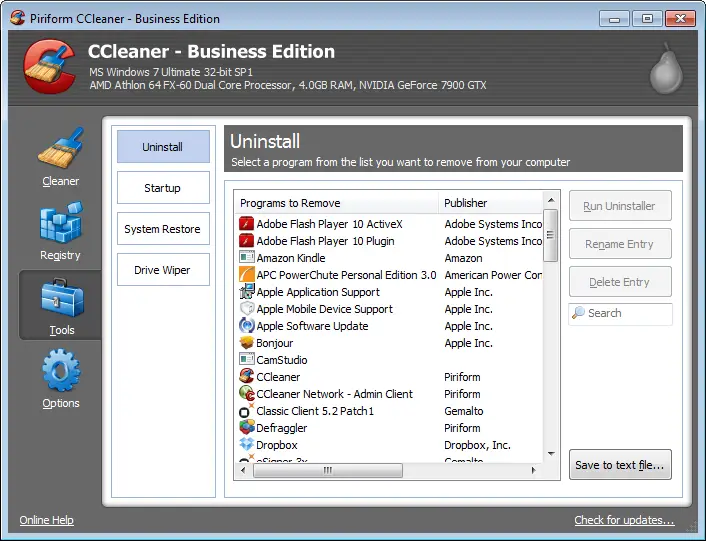706x541 pixels.
Task: Select Classic Client 5.2 Patch1 entry
Action: [x=389, y=410]
